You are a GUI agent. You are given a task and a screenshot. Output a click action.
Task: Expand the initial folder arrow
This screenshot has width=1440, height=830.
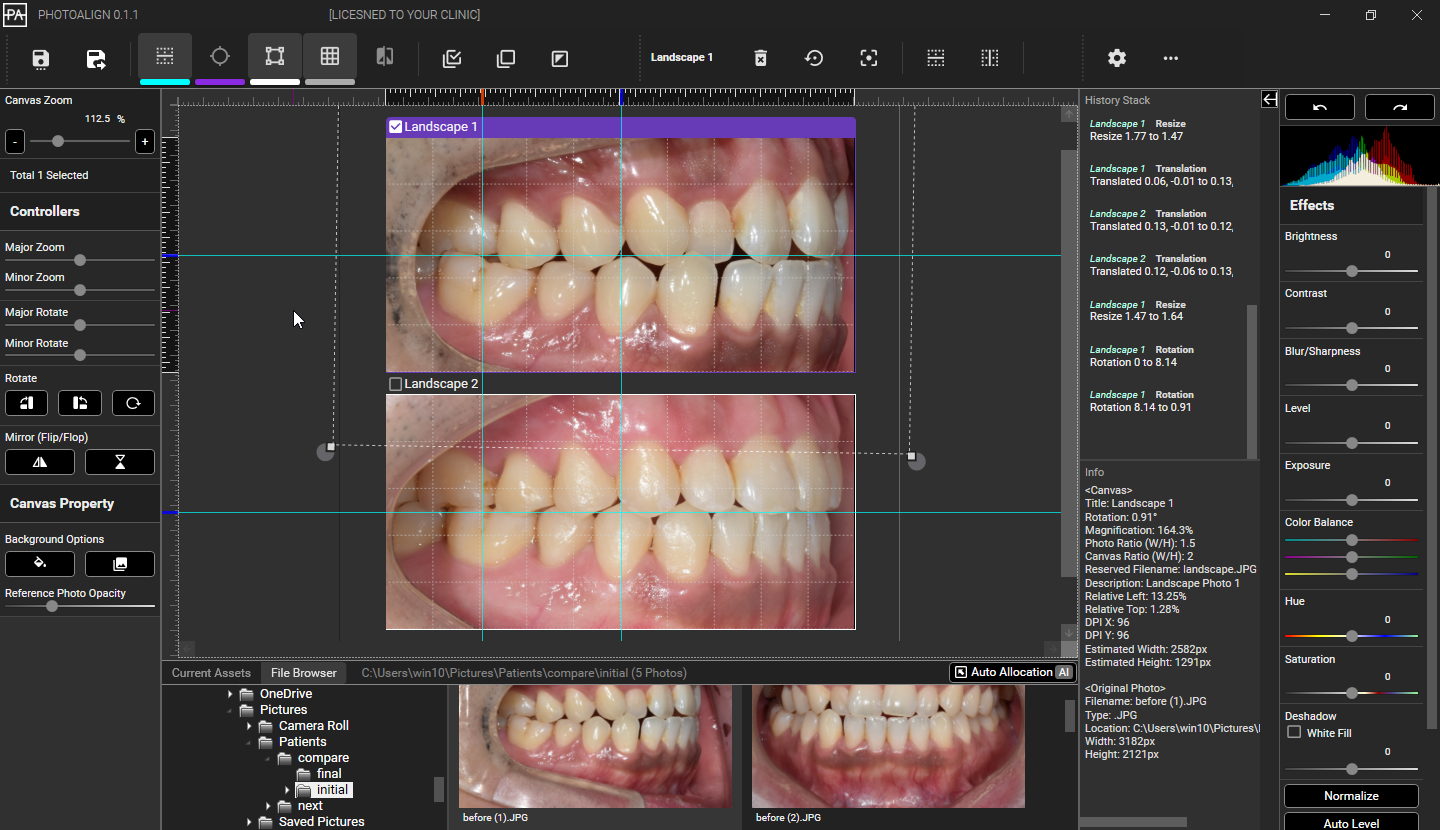coord(287,790)
